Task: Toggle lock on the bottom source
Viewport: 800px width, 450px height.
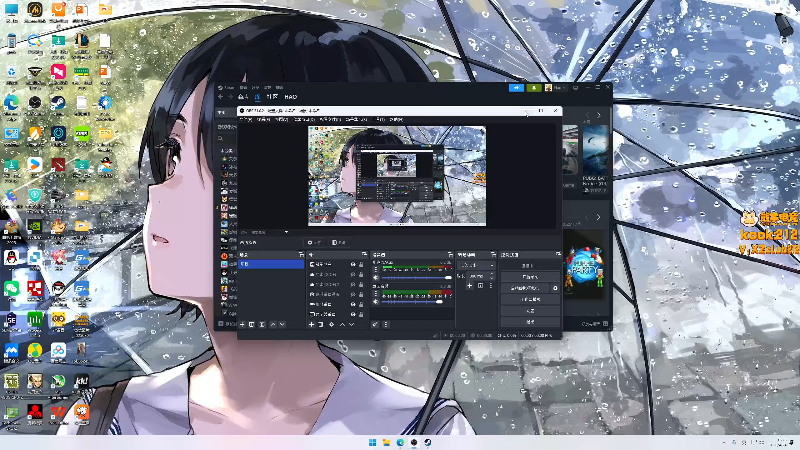Action: 361,314
